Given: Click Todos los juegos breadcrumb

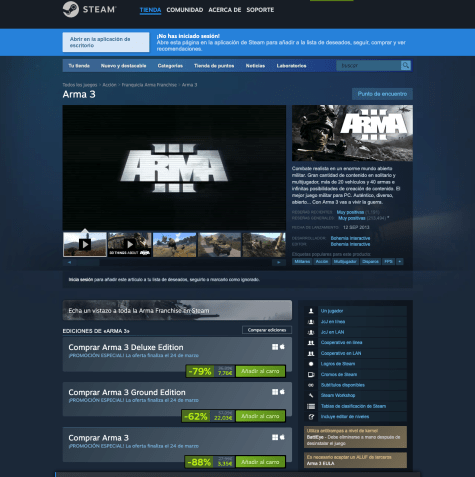Looking at the screenshot, I should (80, 85).
